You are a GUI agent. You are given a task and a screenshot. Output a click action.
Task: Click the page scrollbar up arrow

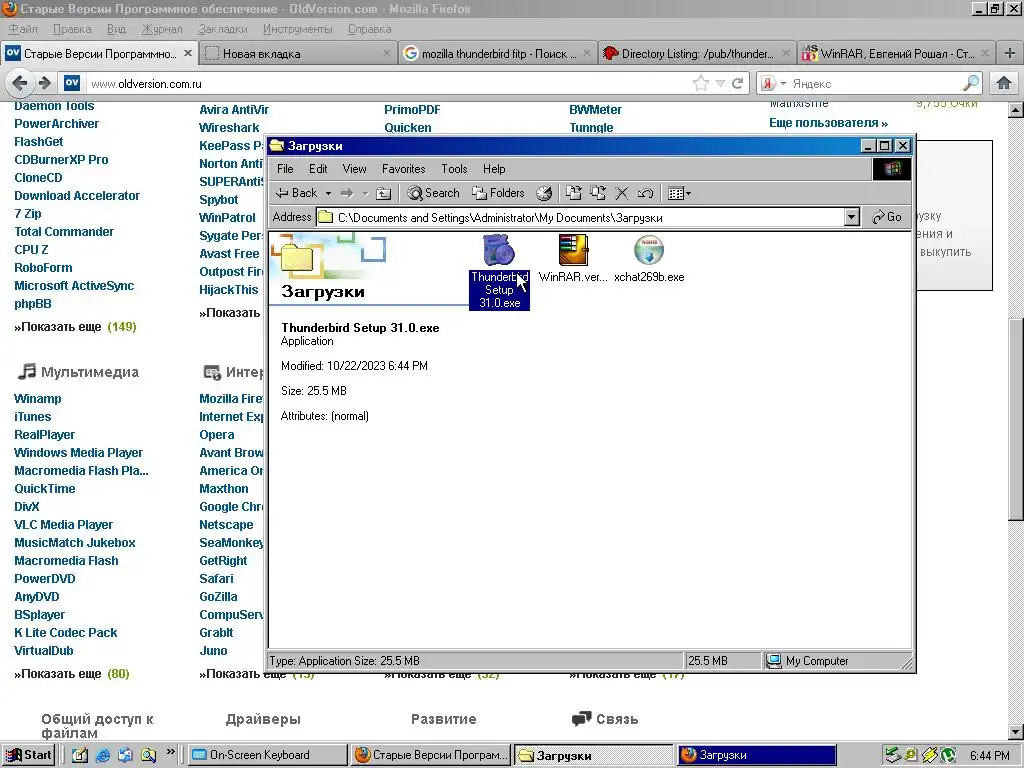click(x=1016, y=110)
